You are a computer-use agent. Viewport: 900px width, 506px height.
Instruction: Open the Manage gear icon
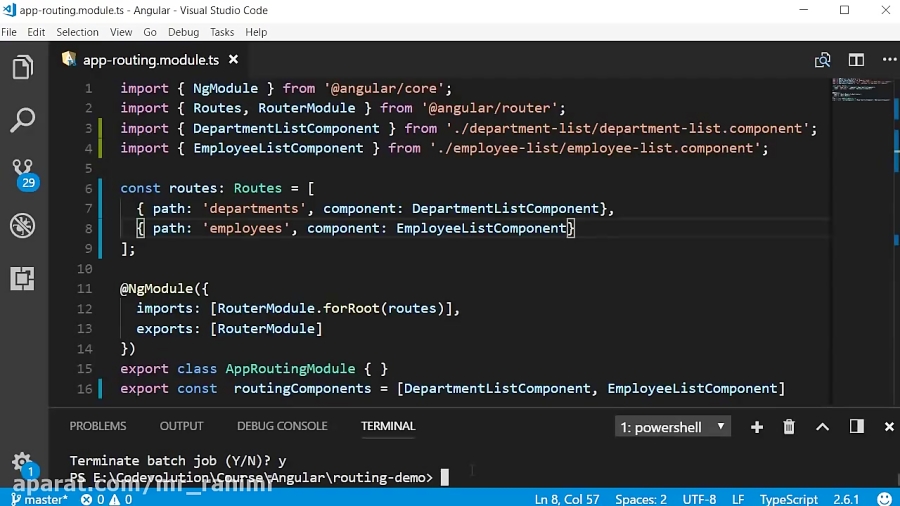[x=23, y=464]
